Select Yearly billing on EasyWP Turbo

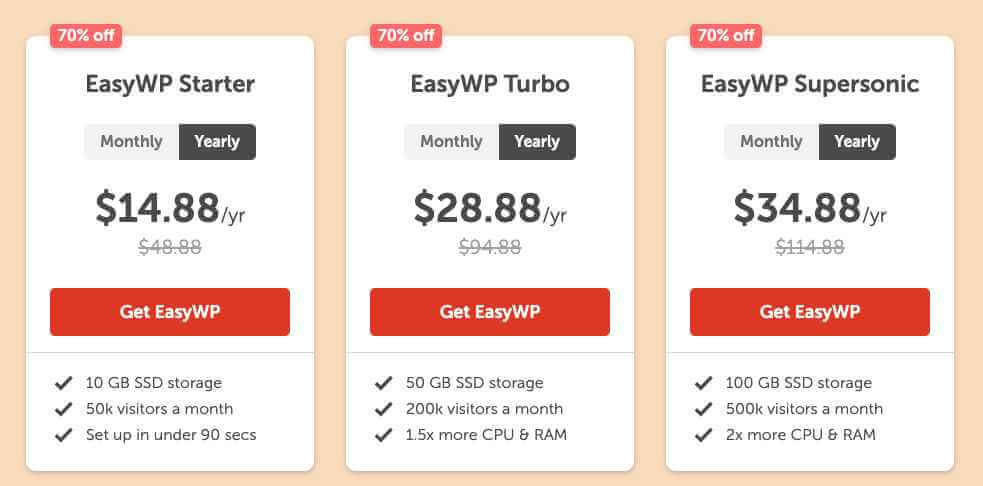(537, 142)
